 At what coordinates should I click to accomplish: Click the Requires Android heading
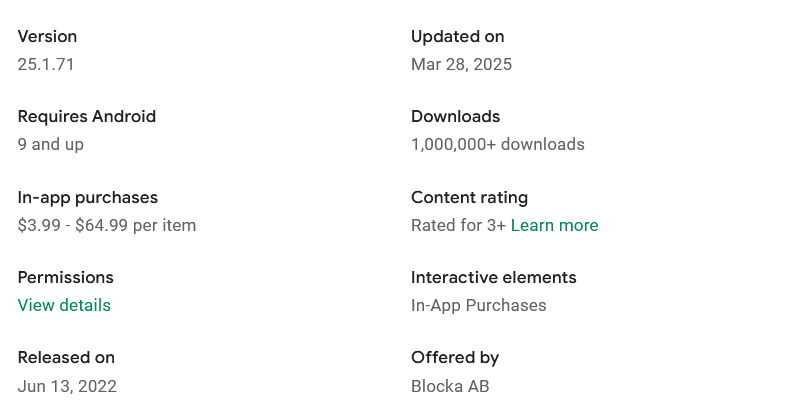tap(87, 116)
